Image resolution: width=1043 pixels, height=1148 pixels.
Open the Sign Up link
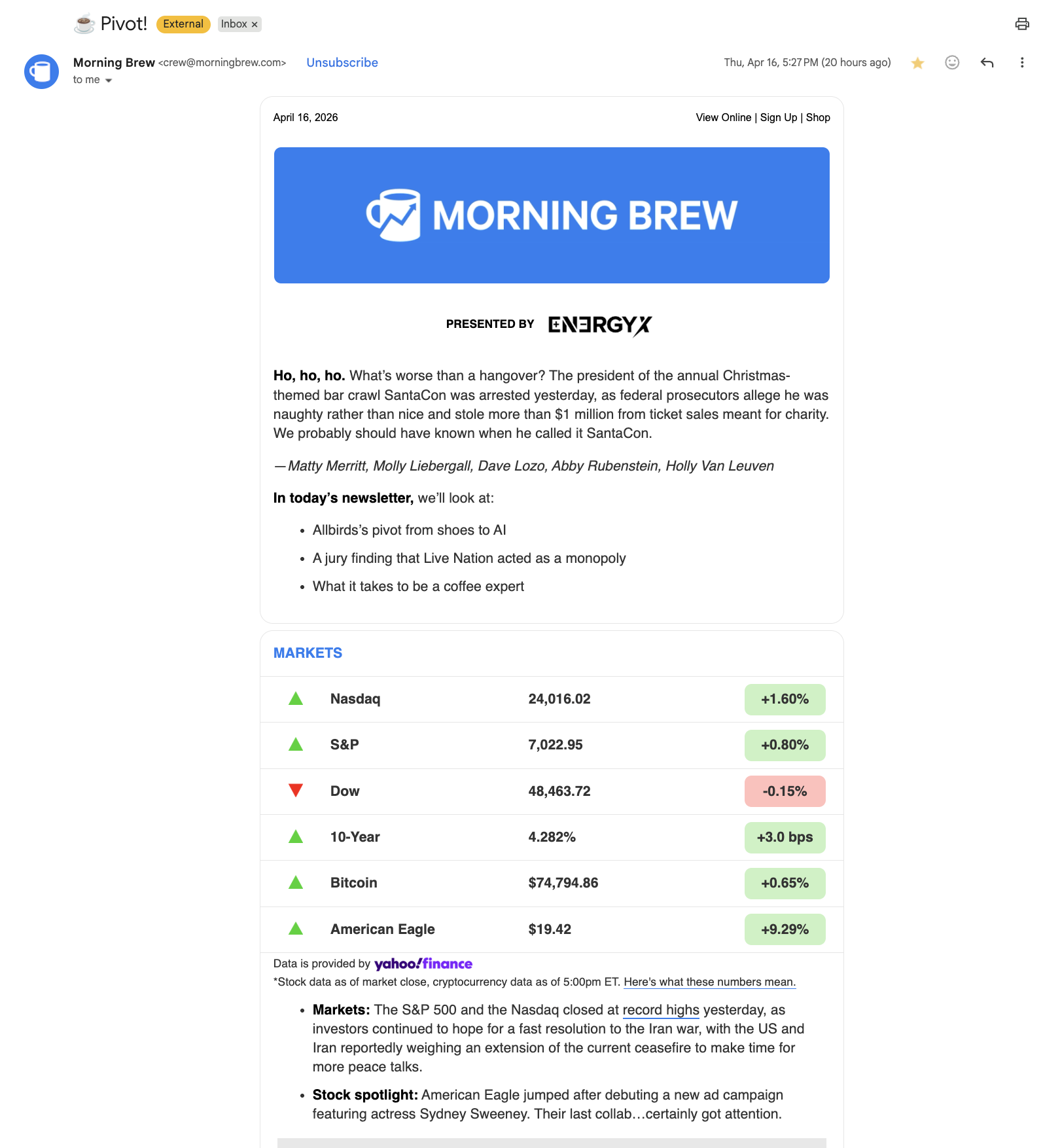[779, 118]
